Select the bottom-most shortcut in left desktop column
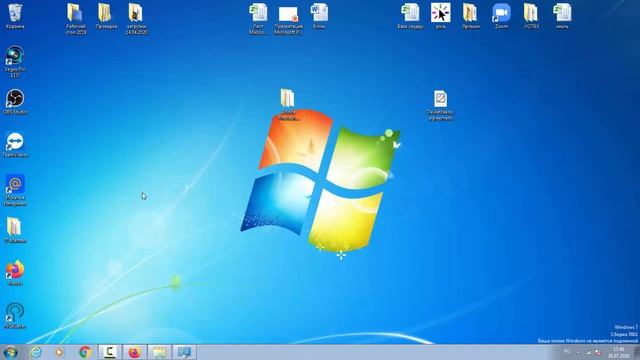 [15, 316]
